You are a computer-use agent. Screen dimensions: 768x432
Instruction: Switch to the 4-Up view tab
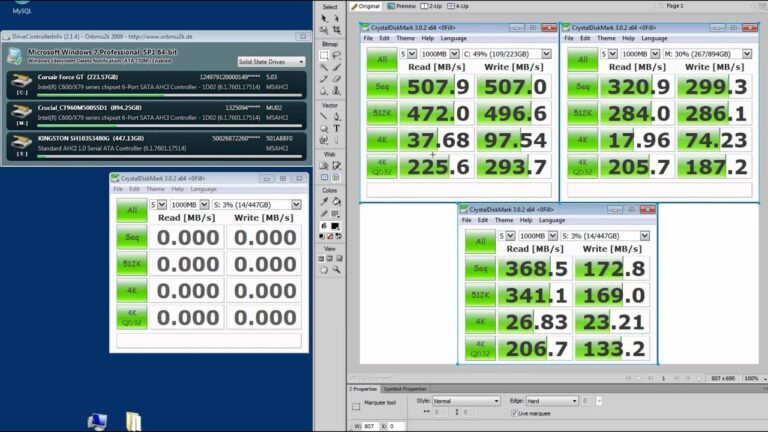pos(458,6)
